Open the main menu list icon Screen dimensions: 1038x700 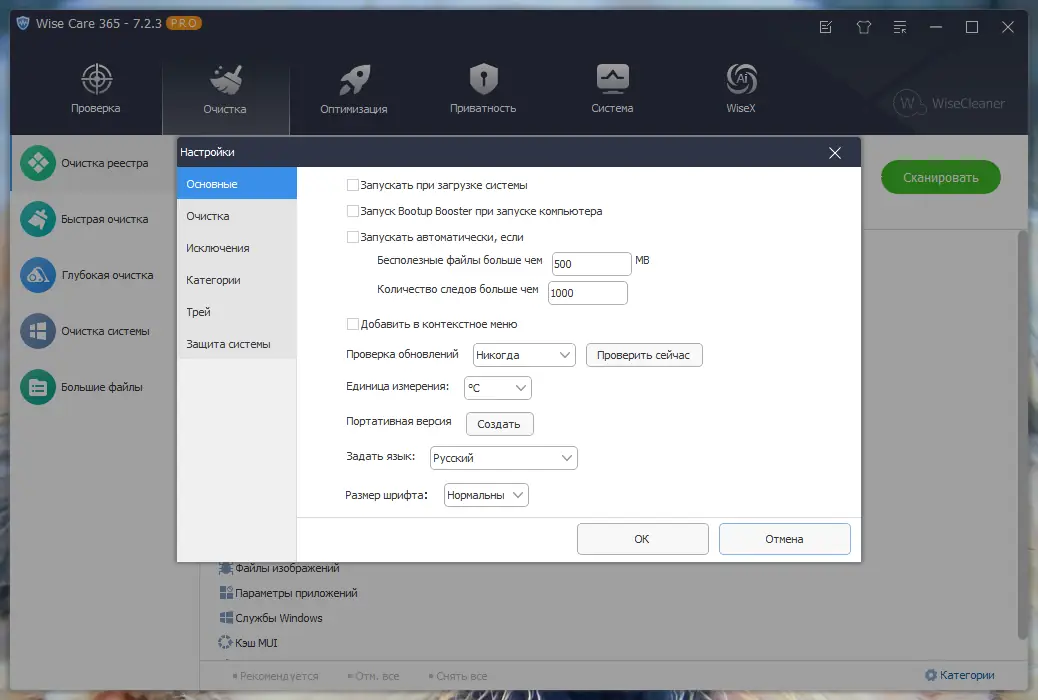point(899,27)
